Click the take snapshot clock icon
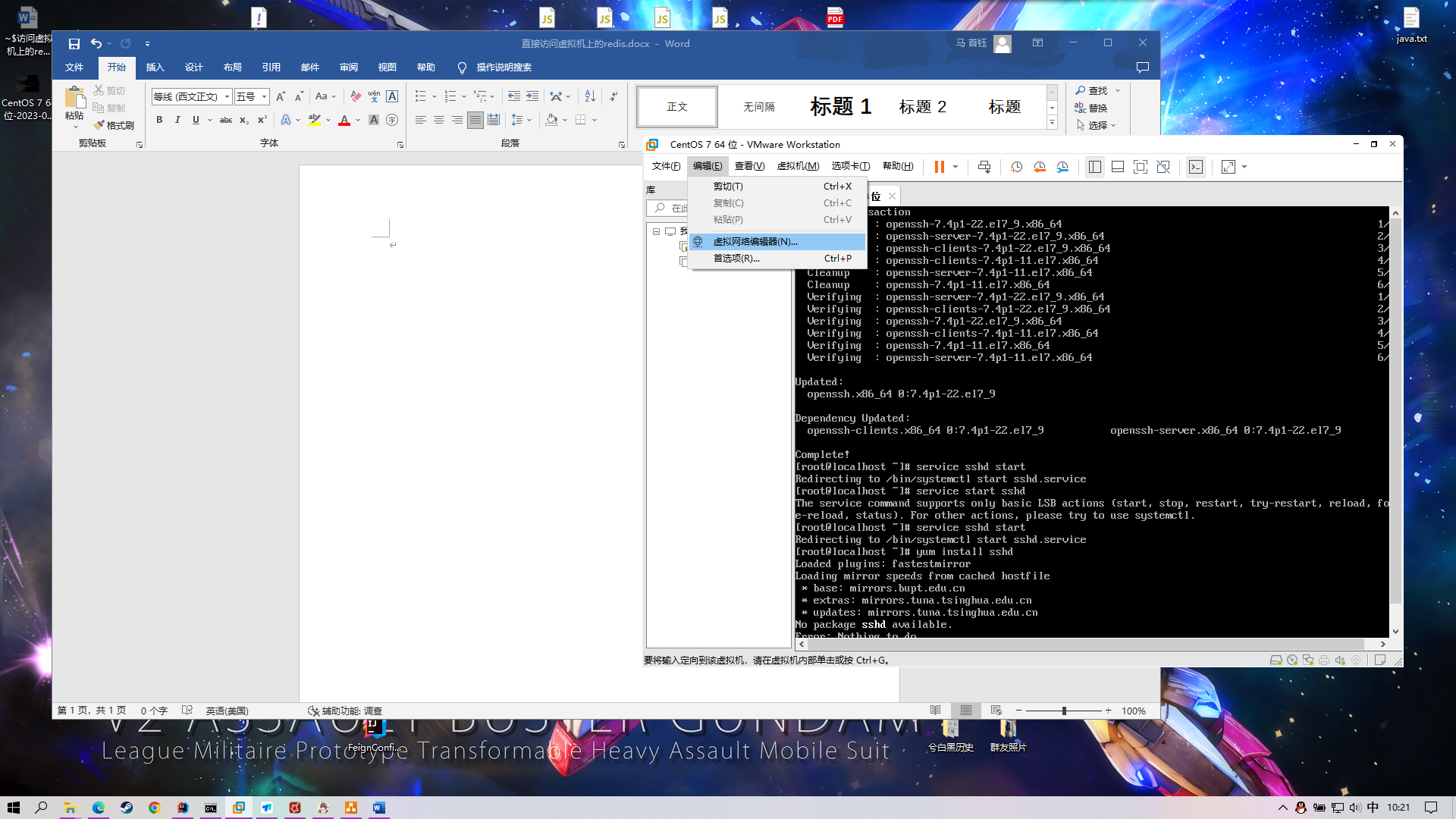Viewport: 1456px width, 819px height. pos(1016,167)
